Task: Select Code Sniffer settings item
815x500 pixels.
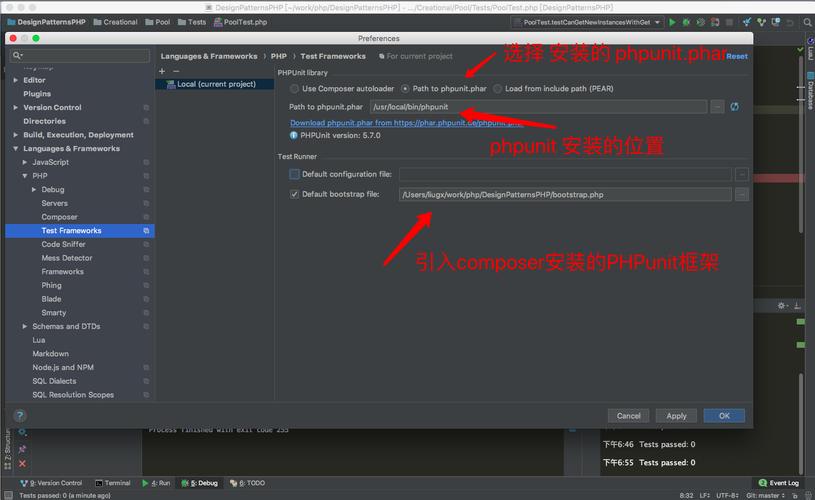Action: (63, 244)
